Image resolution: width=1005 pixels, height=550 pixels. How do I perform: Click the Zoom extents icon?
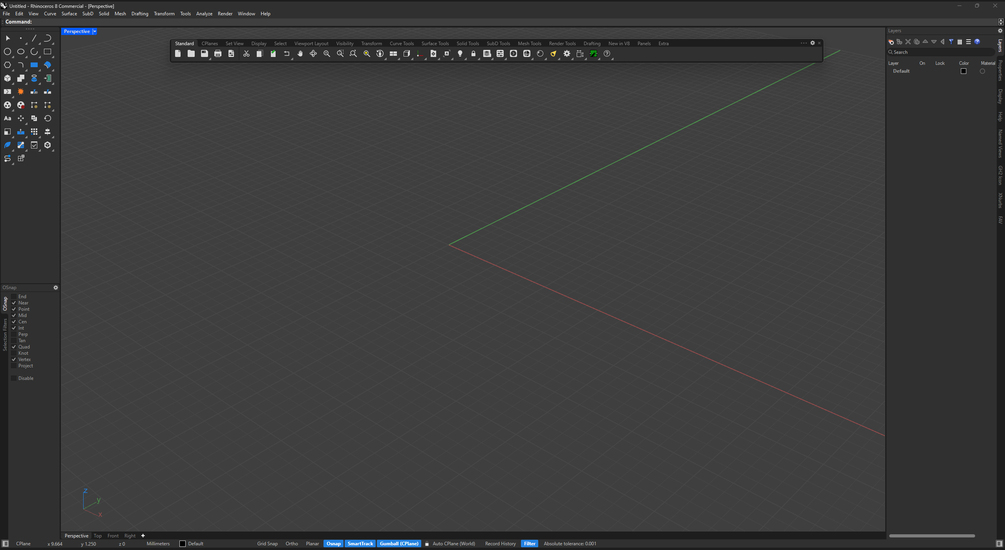point(353,54)
